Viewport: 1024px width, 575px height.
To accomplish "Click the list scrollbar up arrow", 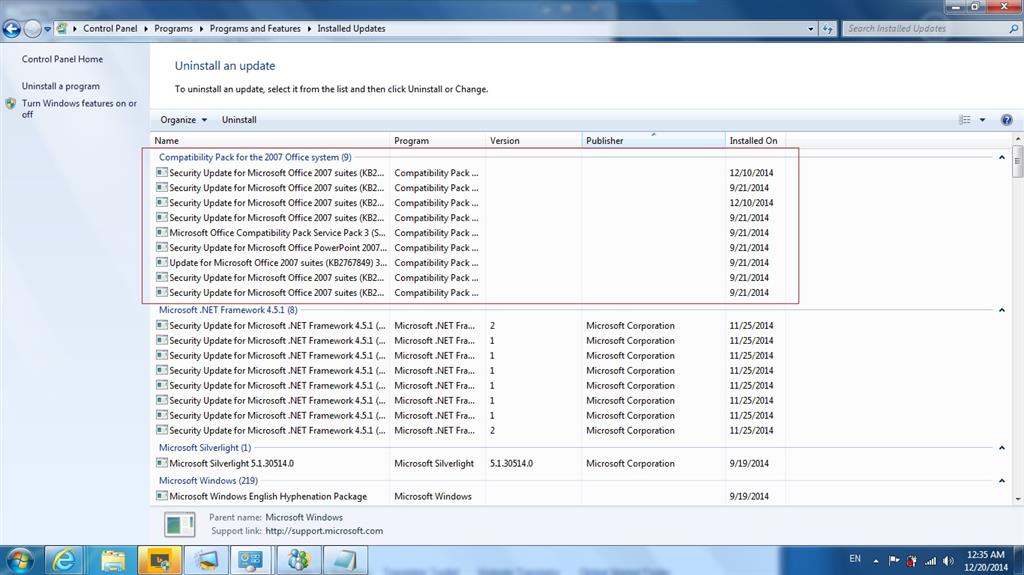I will click(x=1017, y=140).
